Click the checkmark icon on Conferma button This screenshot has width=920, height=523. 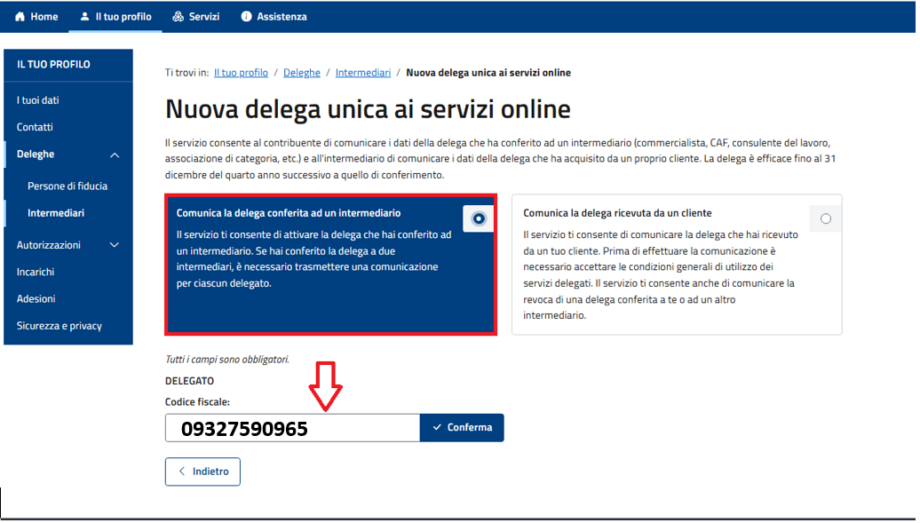pyautogui.click(x=437, y=428)
